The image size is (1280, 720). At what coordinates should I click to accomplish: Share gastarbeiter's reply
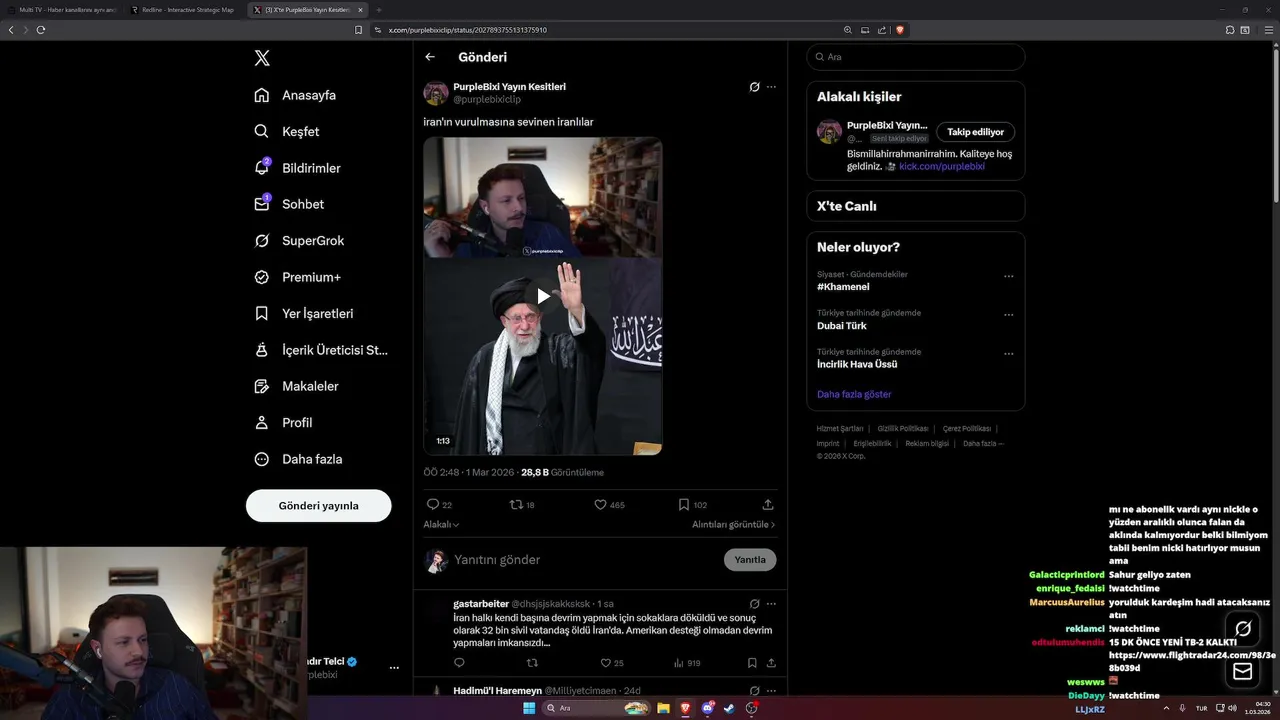tap(771, 663)
